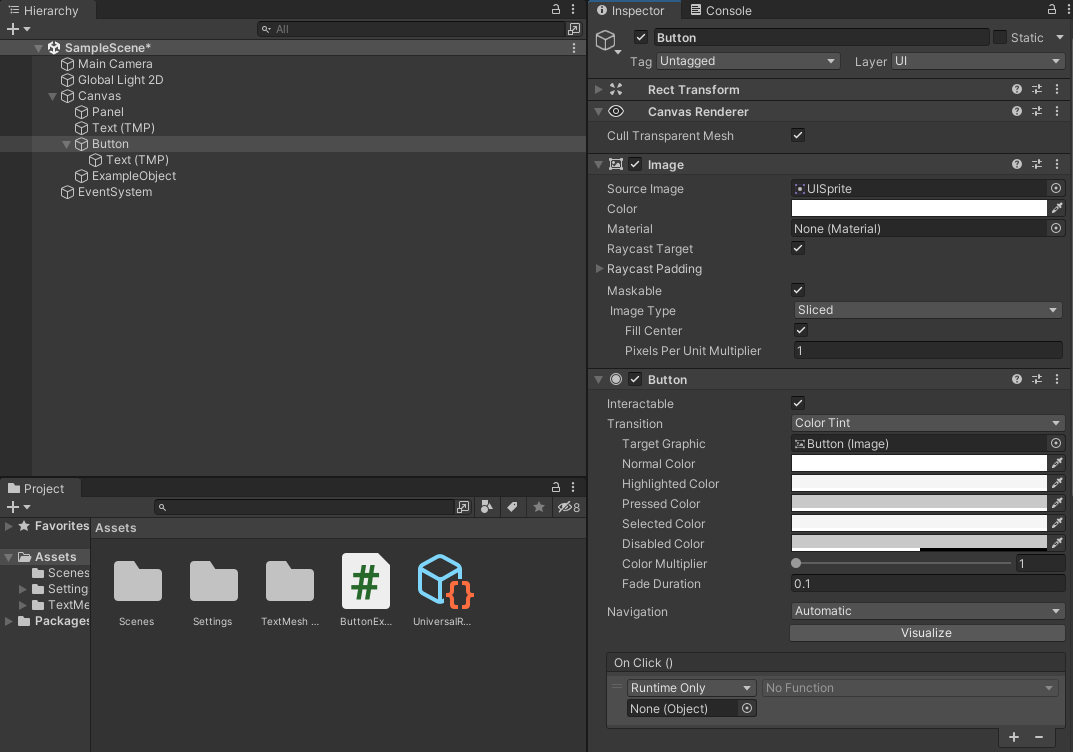Use the eyedropper beside Pressed Color

tap(1057, 503)
